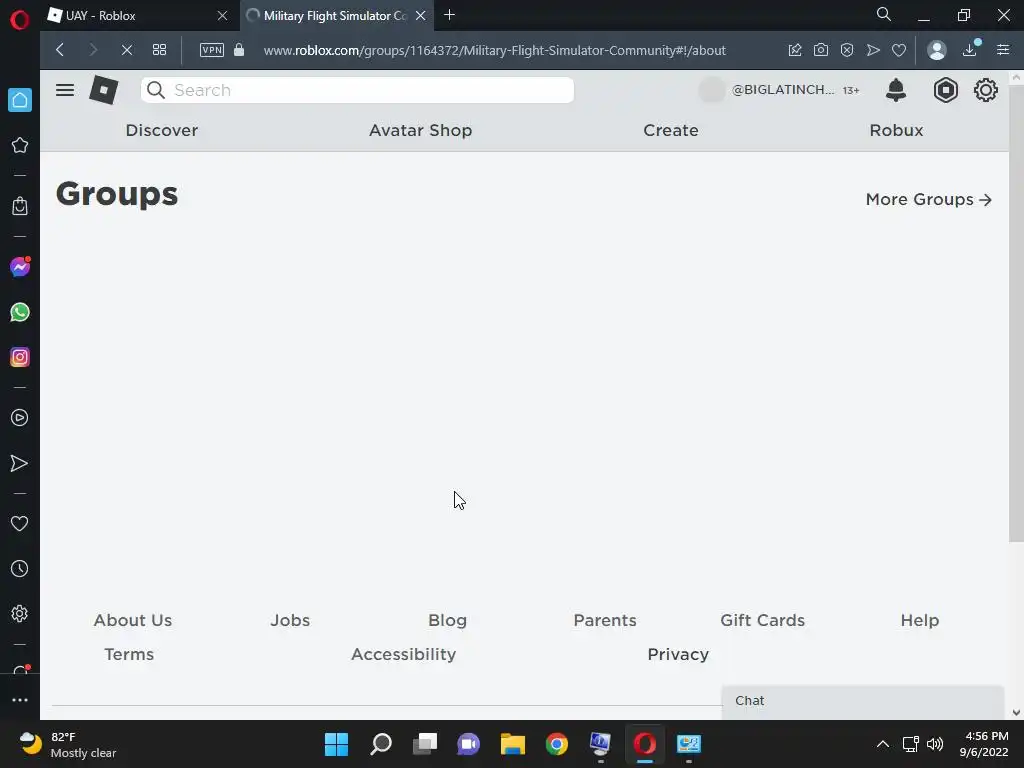Viewport: 1024px width, 768px height.
Task: Open Google Chrome from the taskbar
Action: coord(556,744)
